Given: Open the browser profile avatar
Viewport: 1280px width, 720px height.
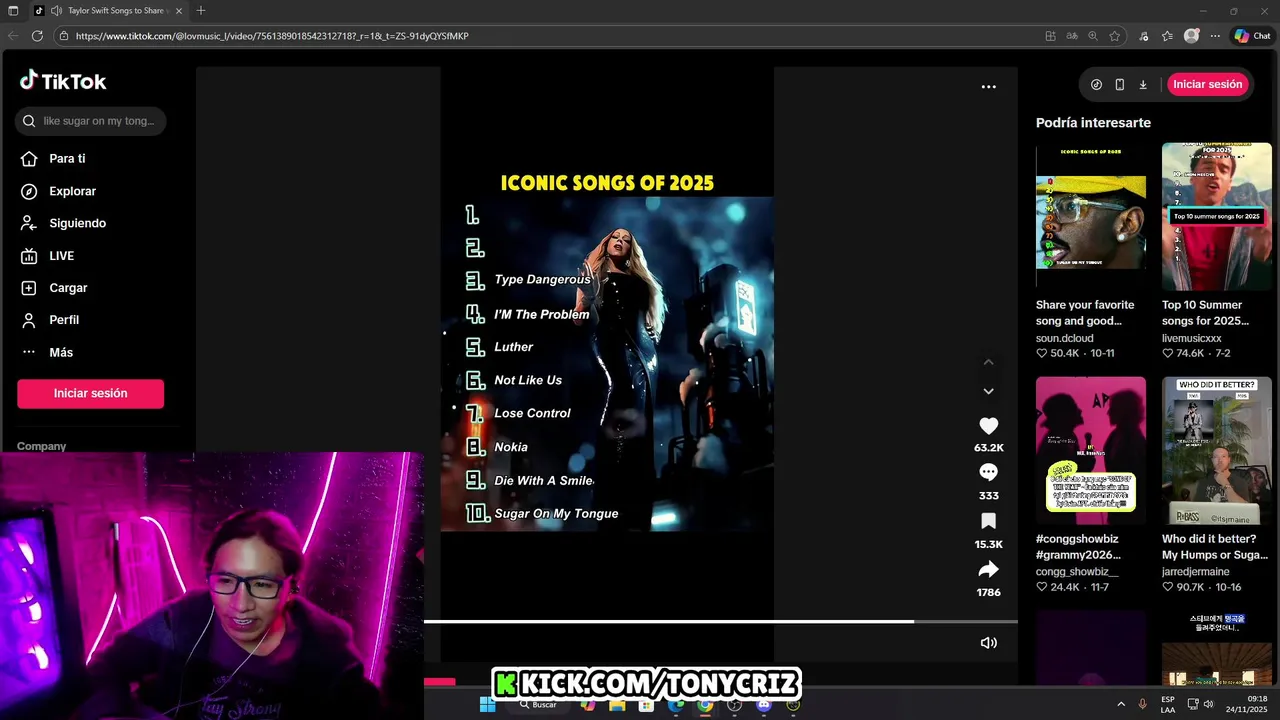Looking at the screenshot, I should (1191, 36).
